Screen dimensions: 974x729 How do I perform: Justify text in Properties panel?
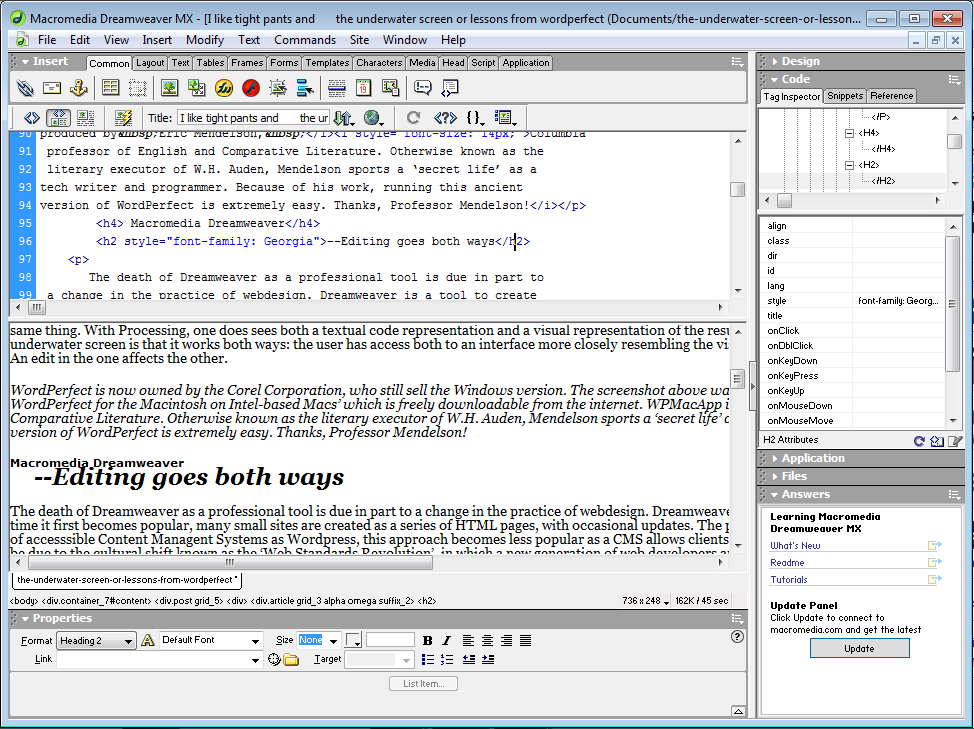click(x=526, y=641)
